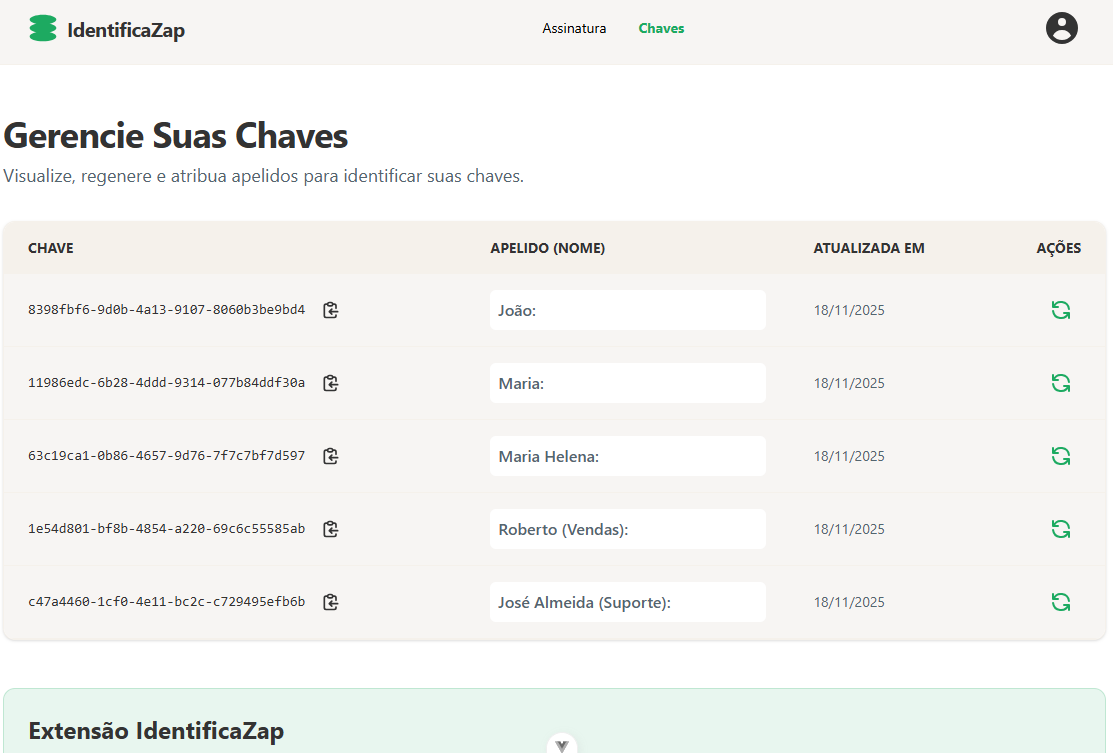
Task: Regenerate the key for Maria
Action: pyautogui.click(x=1061, y=383)
